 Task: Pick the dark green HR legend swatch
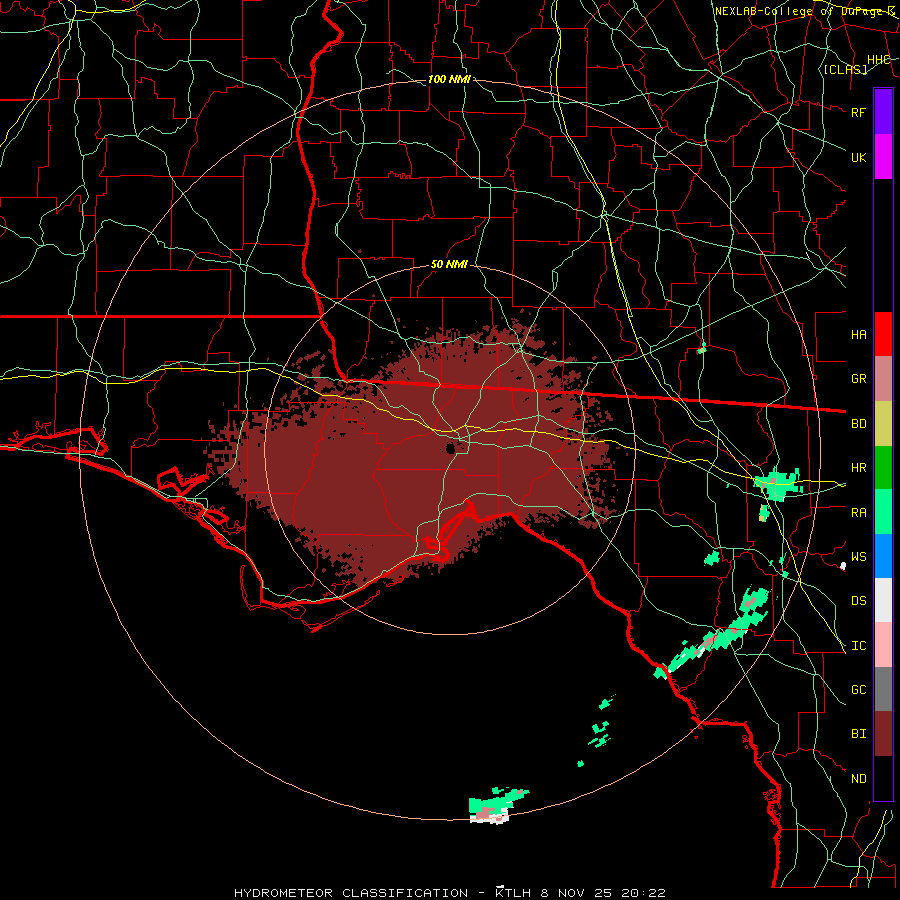(x=883, y=468)
